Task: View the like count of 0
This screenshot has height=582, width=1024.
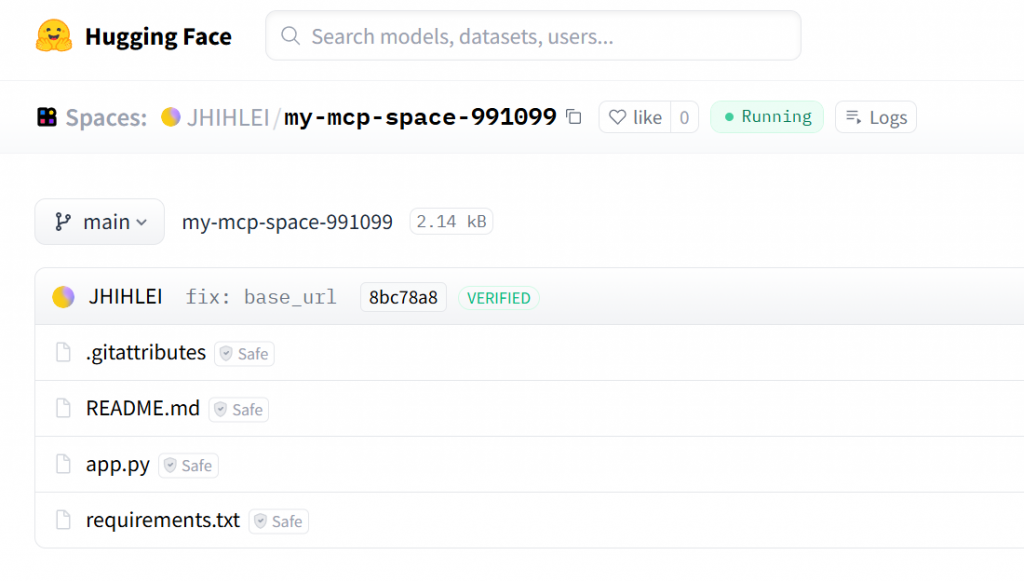Action: 684,117
